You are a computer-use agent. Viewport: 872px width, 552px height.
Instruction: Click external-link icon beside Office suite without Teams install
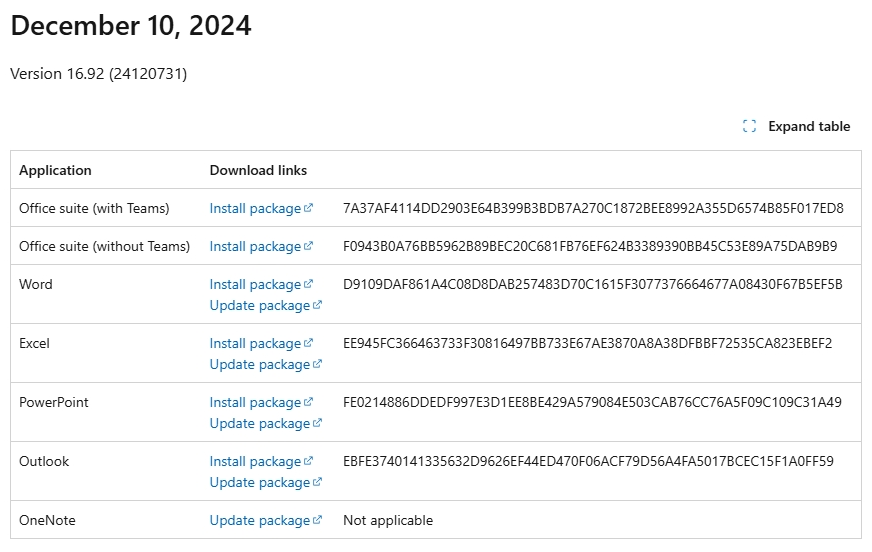[308, 246]
